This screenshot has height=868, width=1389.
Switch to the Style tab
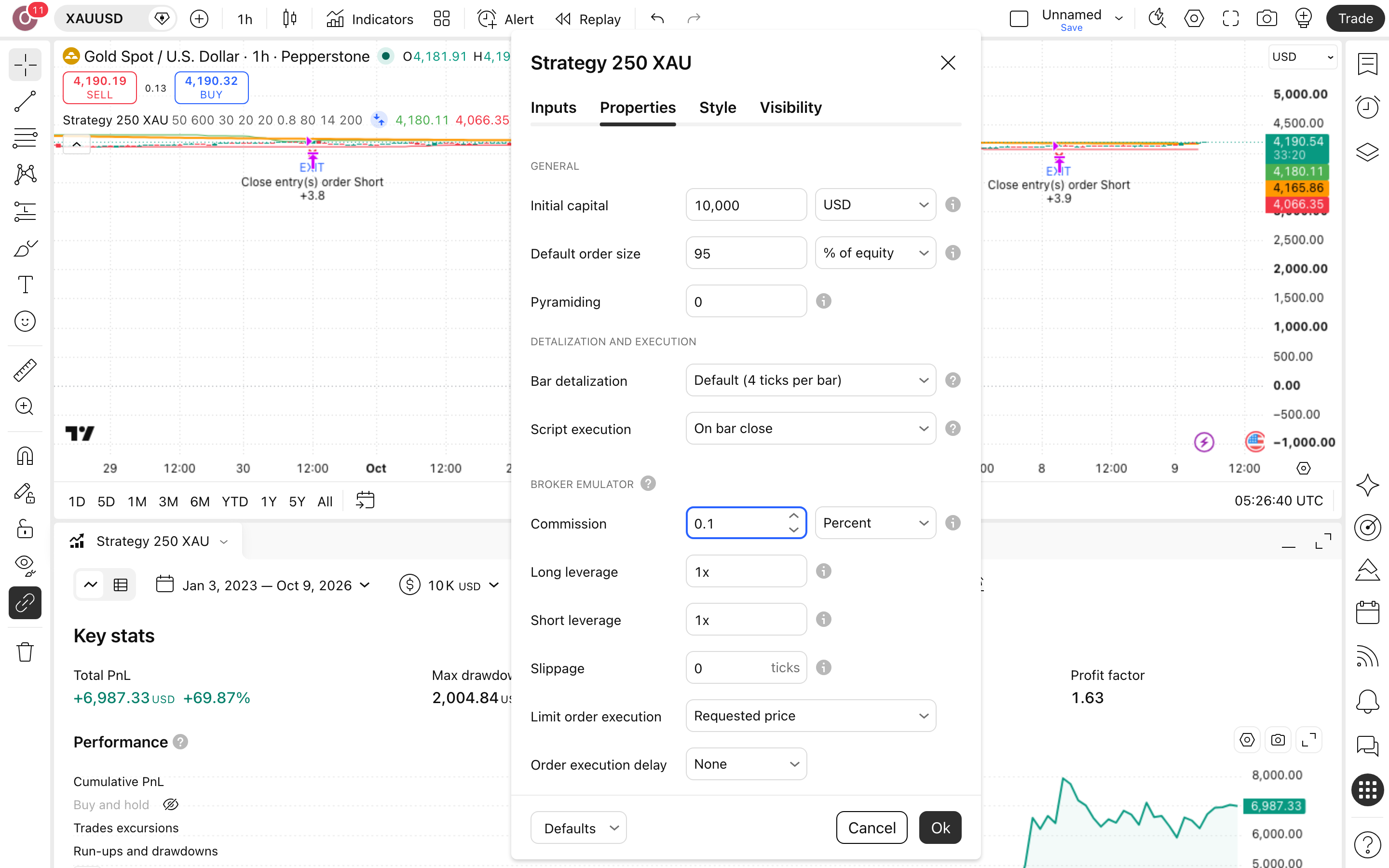click(x=718, y=108)
